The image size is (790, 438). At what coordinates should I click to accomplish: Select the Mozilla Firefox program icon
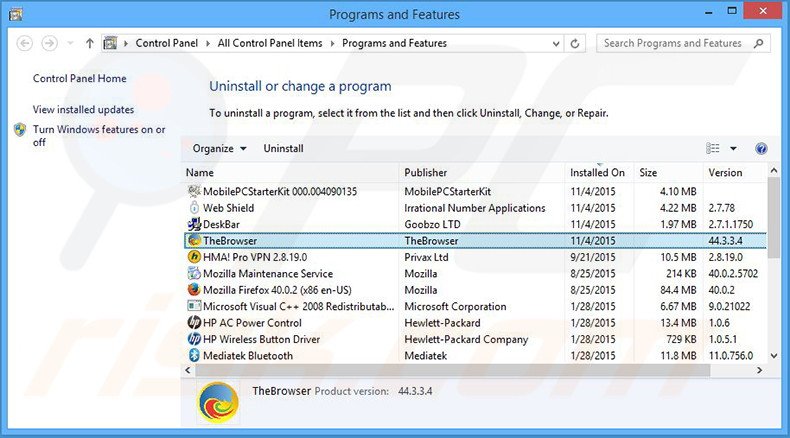(x=194, y=290)
